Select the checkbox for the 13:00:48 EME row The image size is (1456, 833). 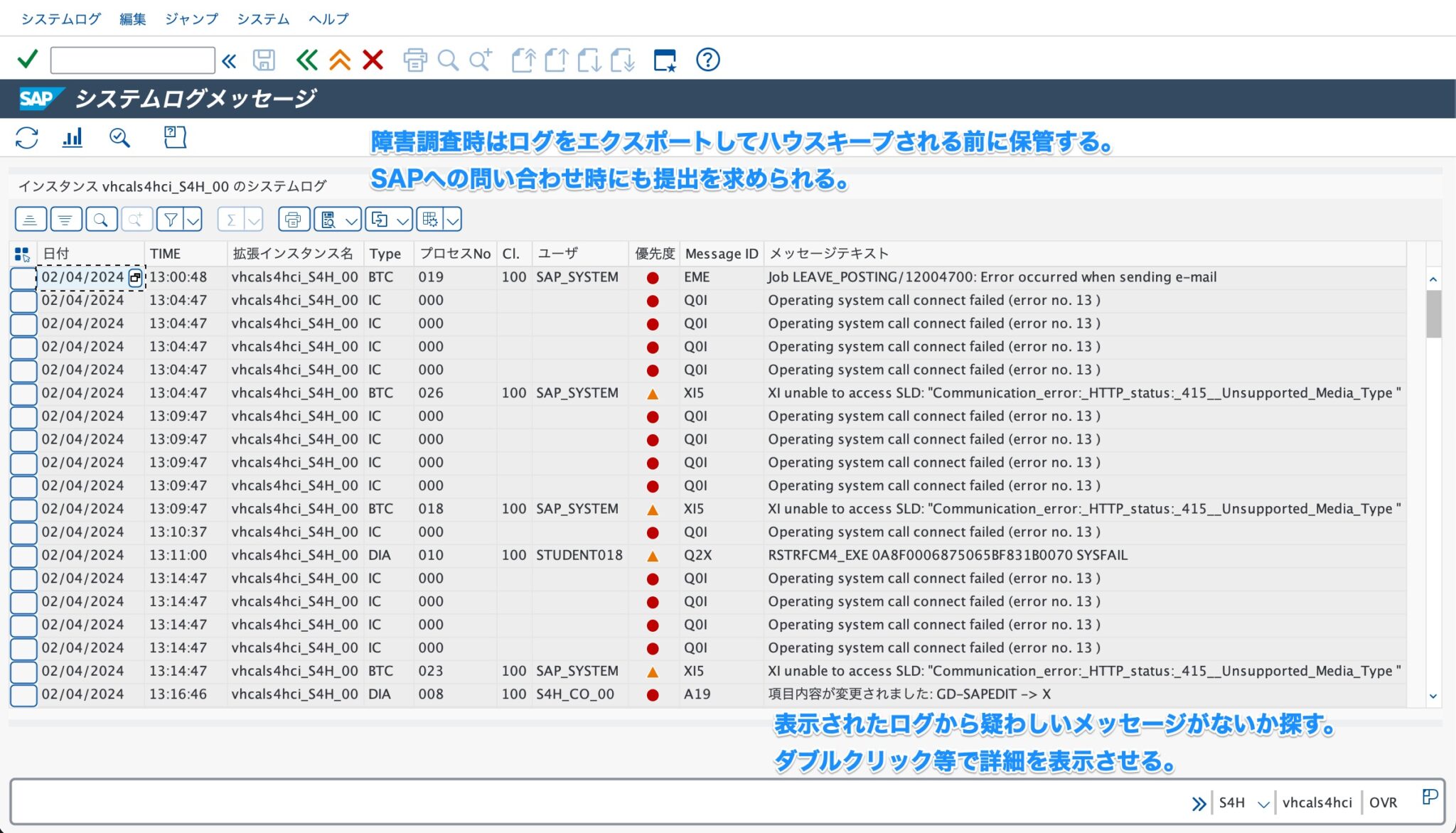[x=23, y=276]
